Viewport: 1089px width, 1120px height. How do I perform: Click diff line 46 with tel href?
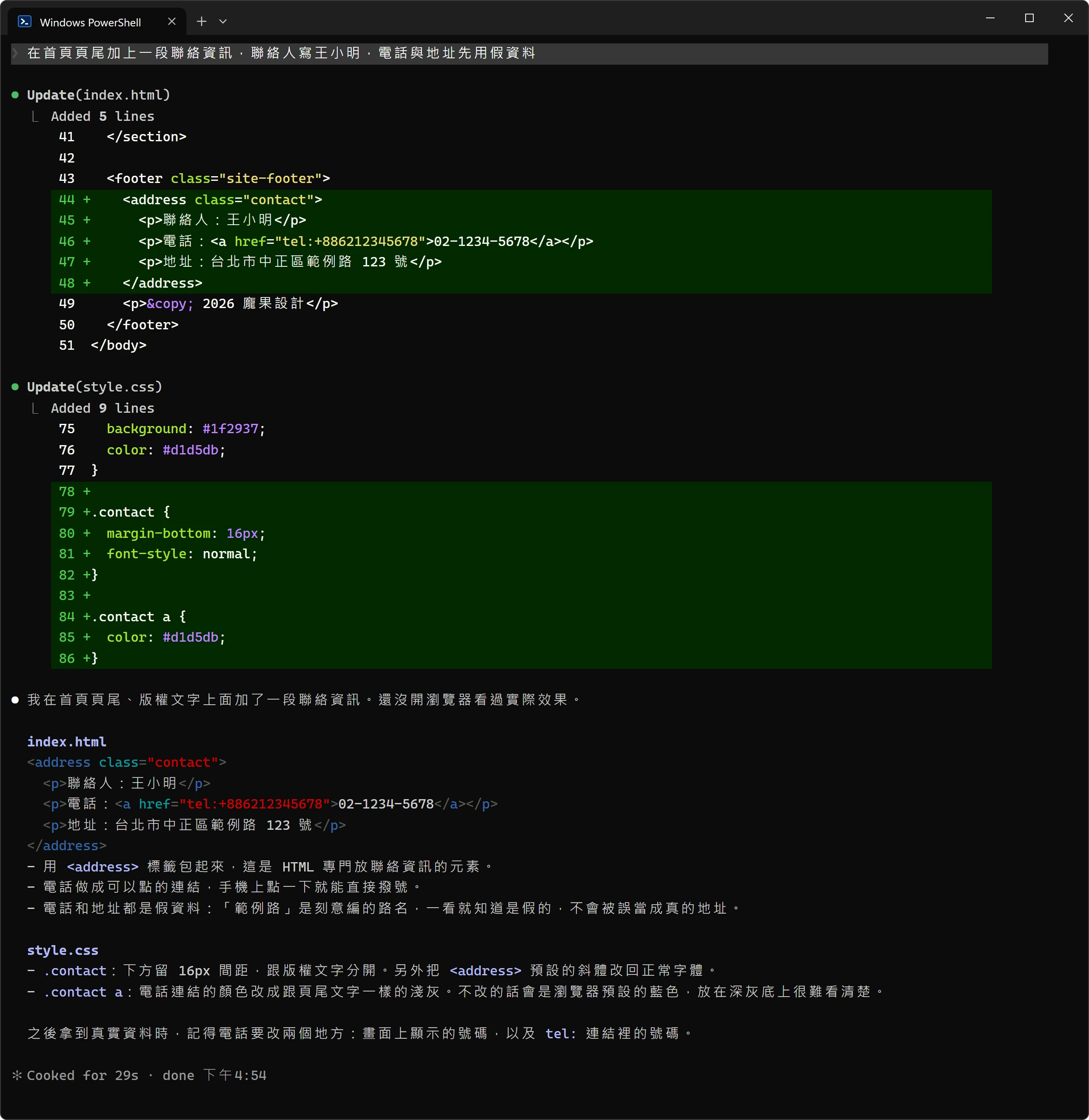pos(521,241)
